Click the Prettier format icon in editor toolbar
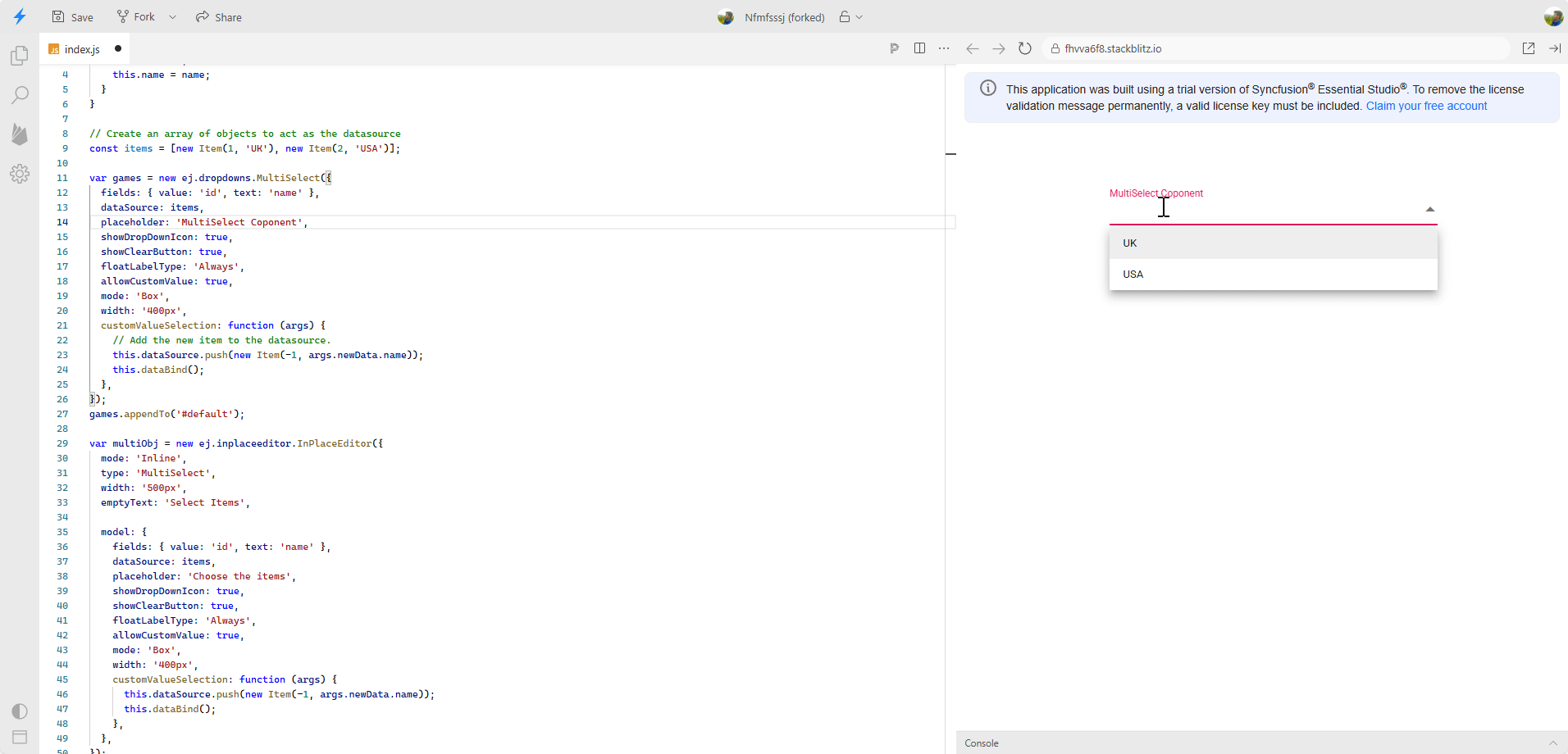 coord(894,48)
